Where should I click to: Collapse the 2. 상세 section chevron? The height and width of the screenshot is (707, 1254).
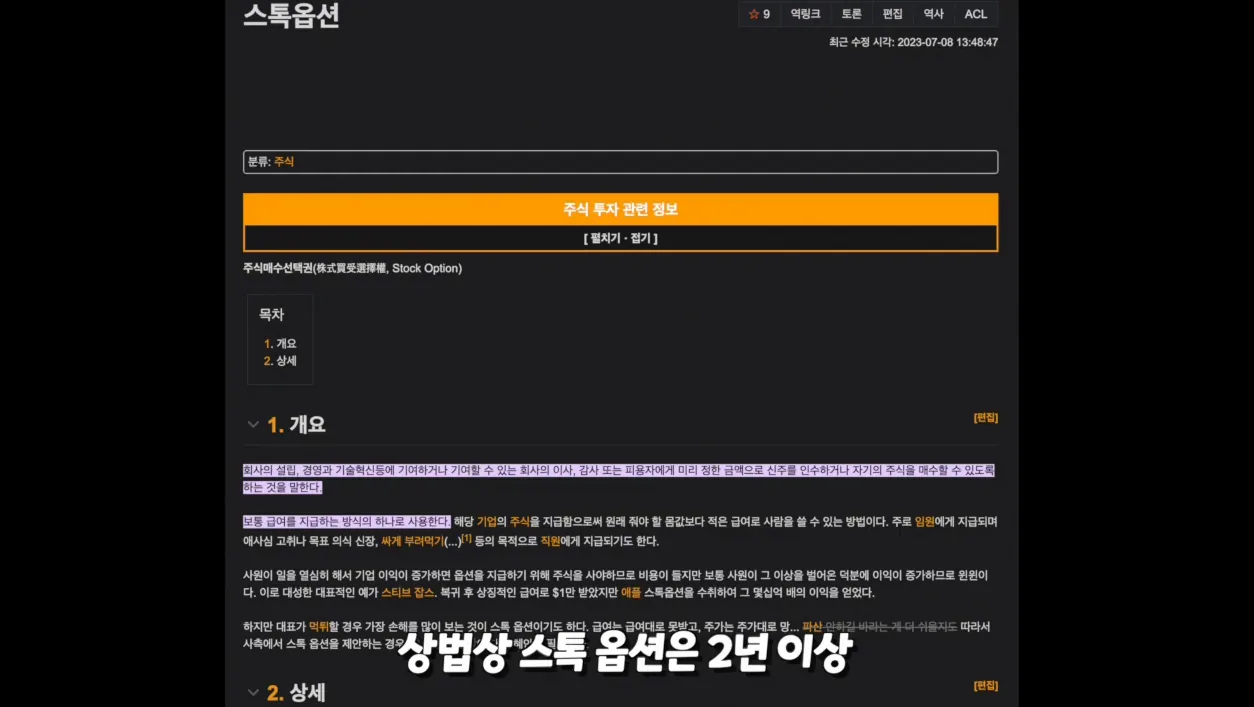[253, 692]
